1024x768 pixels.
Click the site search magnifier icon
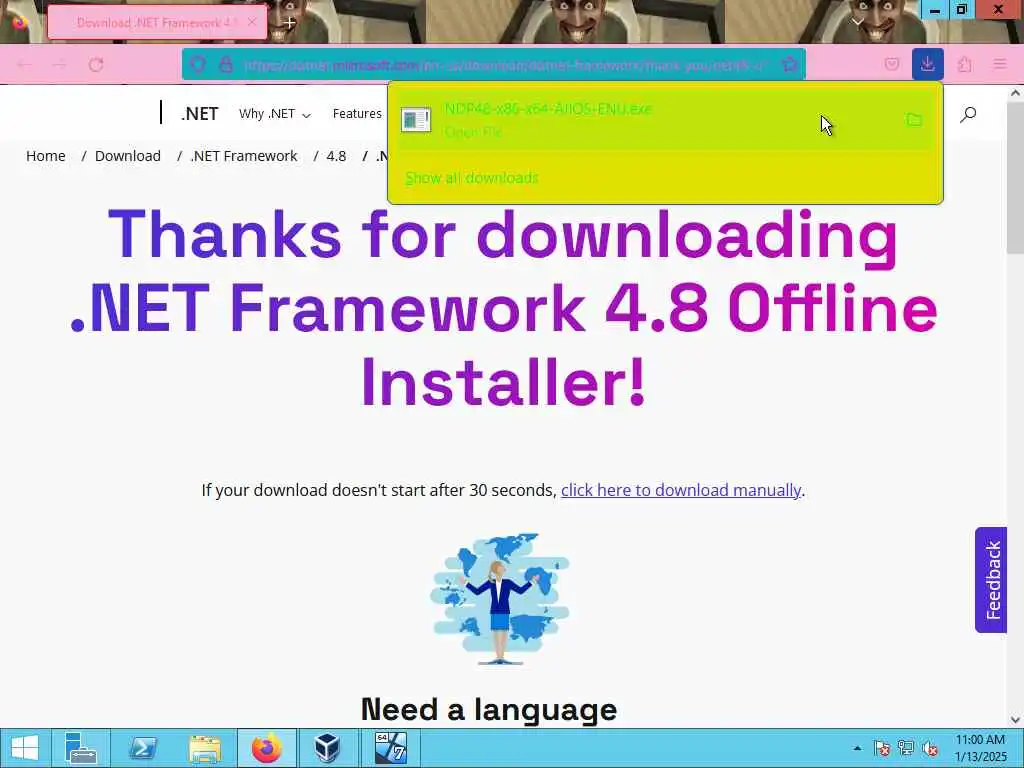pyautogui.click(x=968, y=114)
